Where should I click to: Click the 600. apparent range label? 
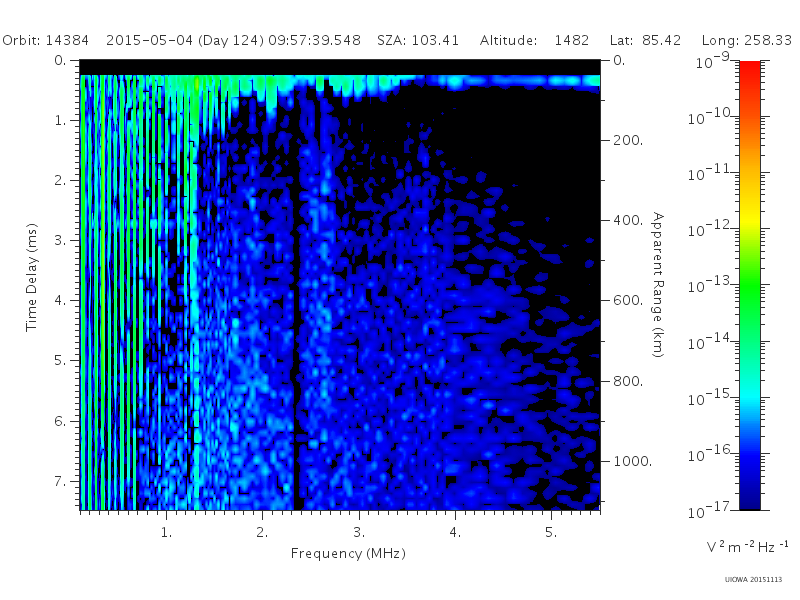(628, 301)
